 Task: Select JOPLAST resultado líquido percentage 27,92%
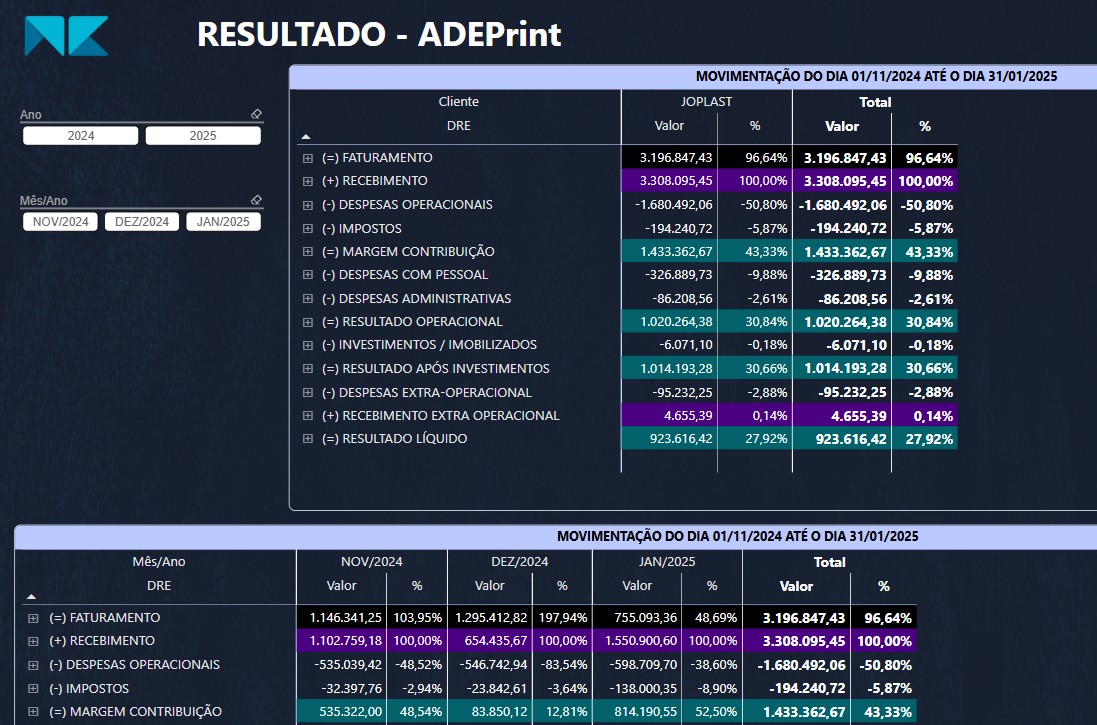pos(767,439)
